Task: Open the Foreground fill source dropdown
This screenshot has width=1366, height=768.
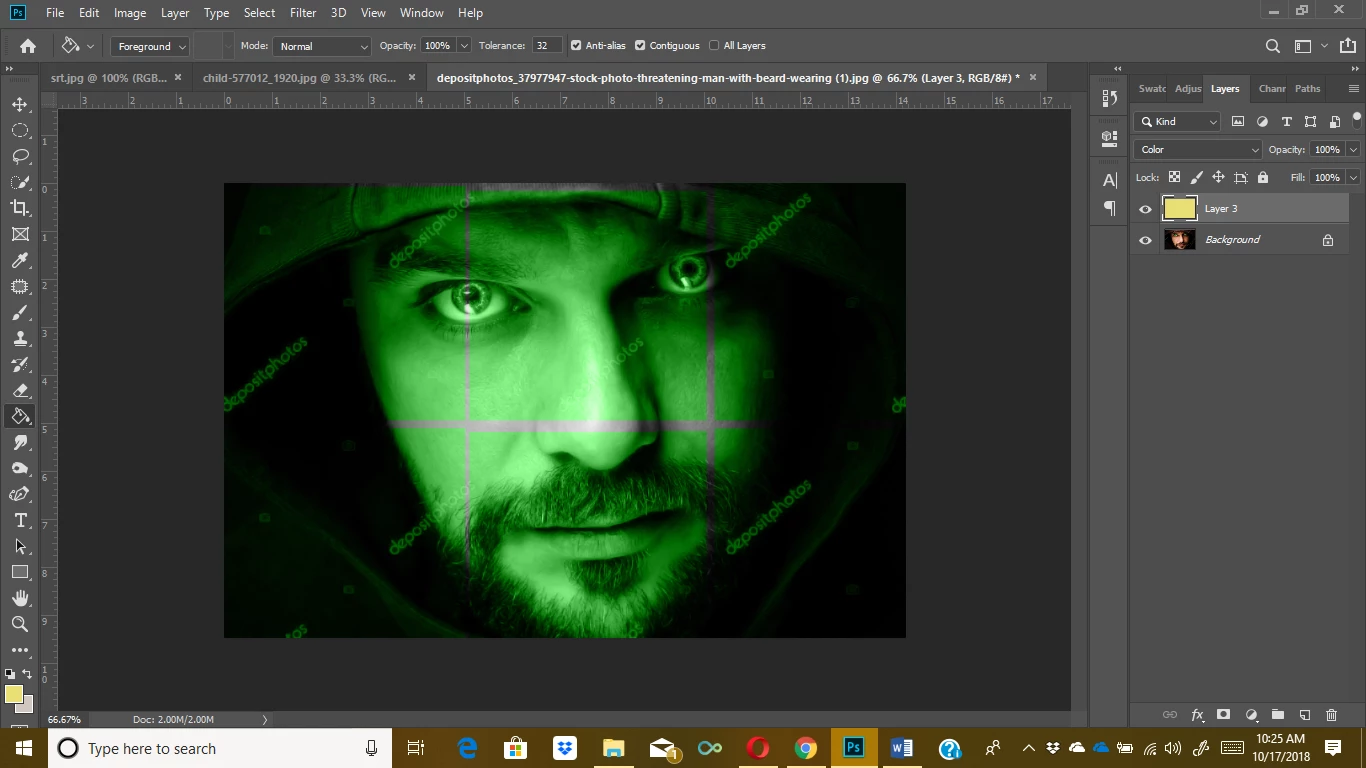Action: coord(150,46)
